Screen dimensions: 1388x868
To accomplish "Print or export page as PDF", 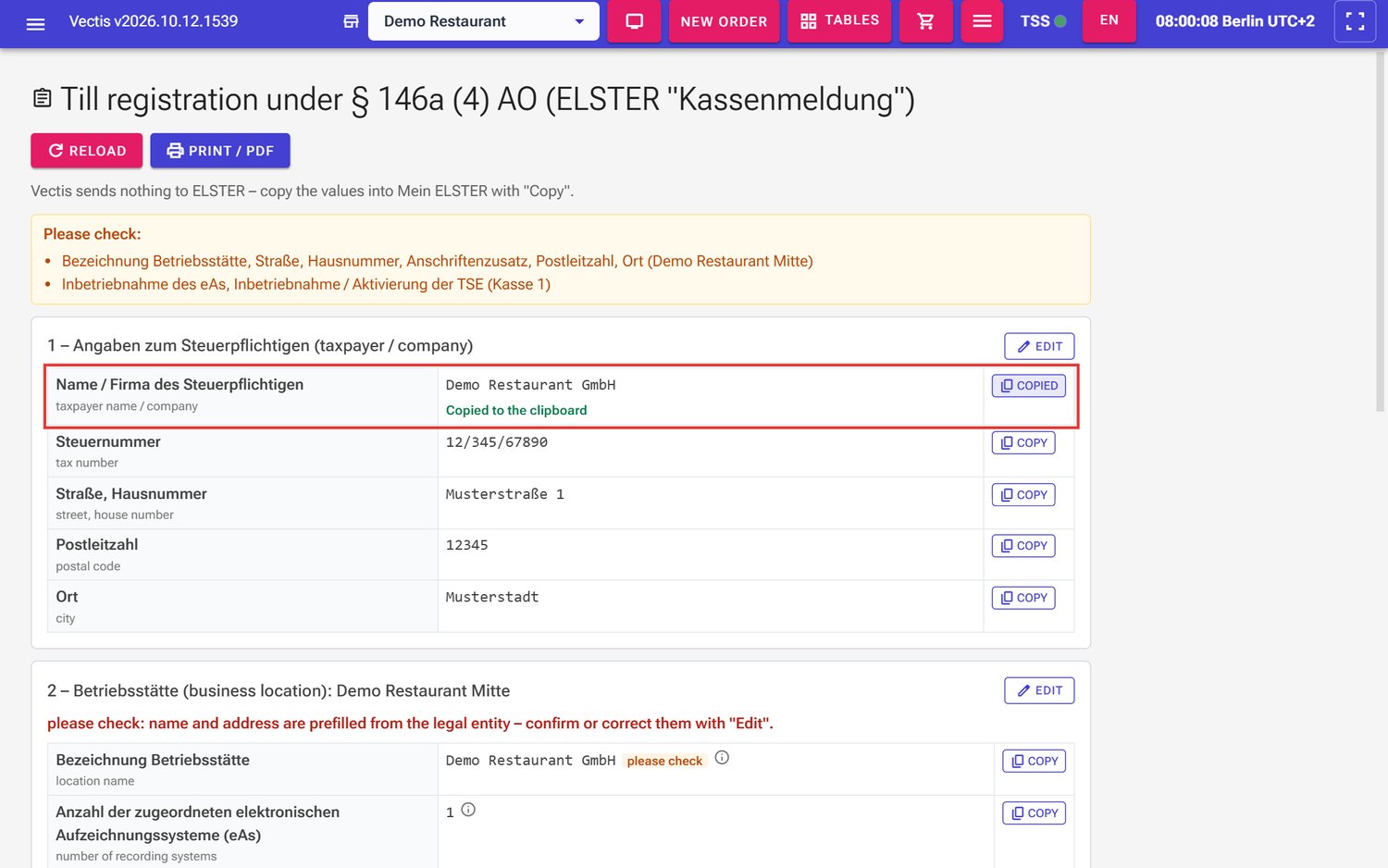I will tap(220, 151).
